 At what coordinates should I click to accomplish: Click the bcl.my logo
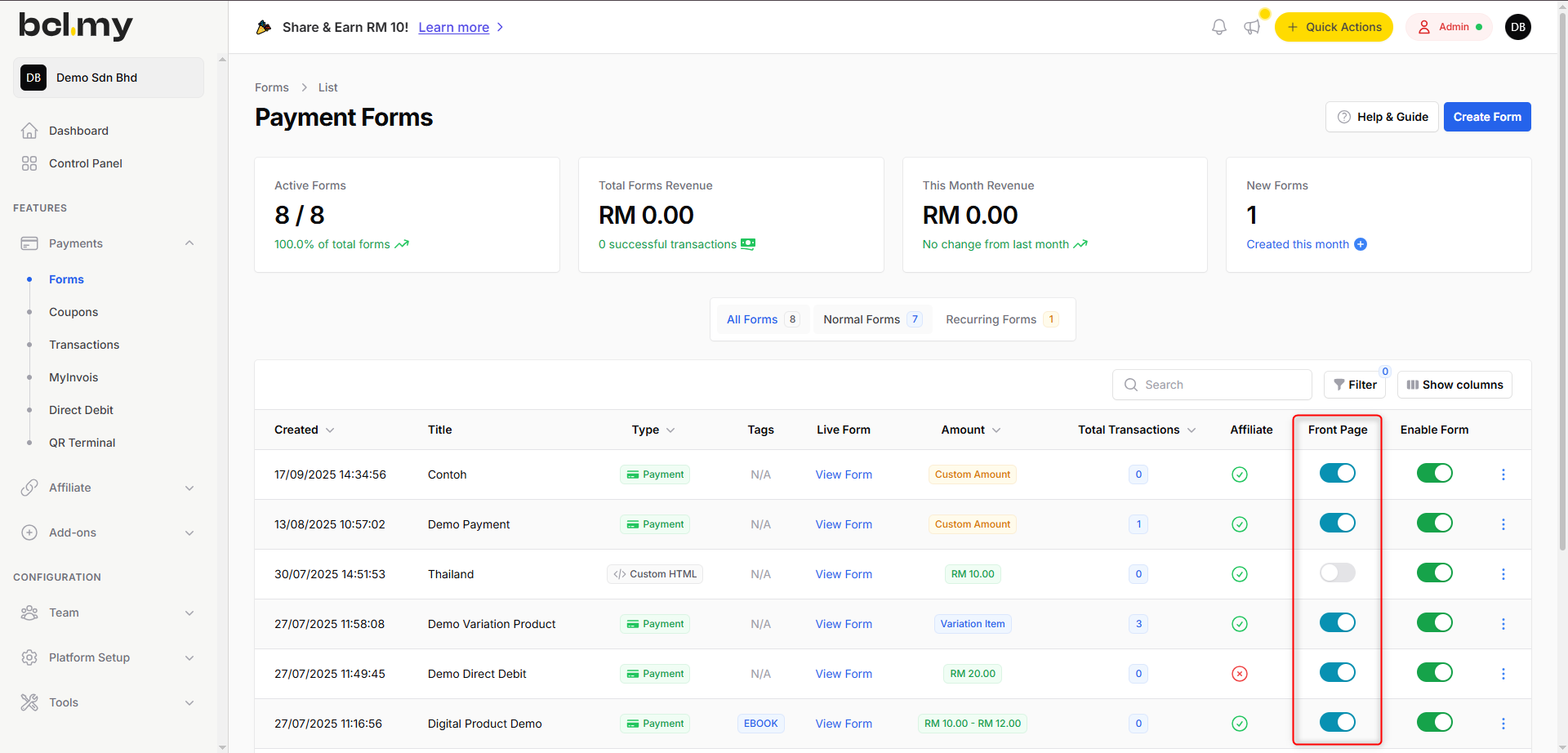click(76, 25)
